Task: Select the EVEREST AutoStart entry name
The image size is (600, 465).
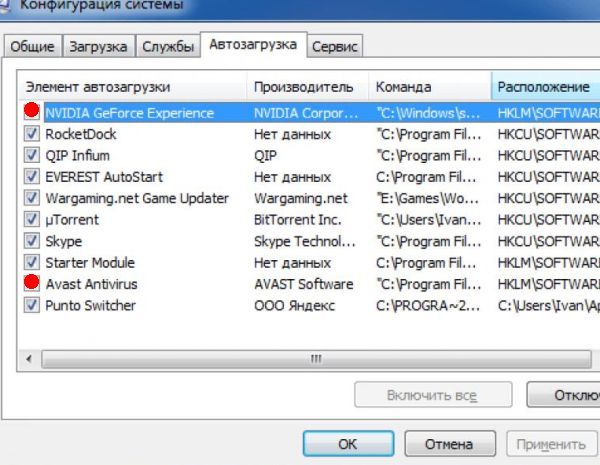Action: pos(104,177)
